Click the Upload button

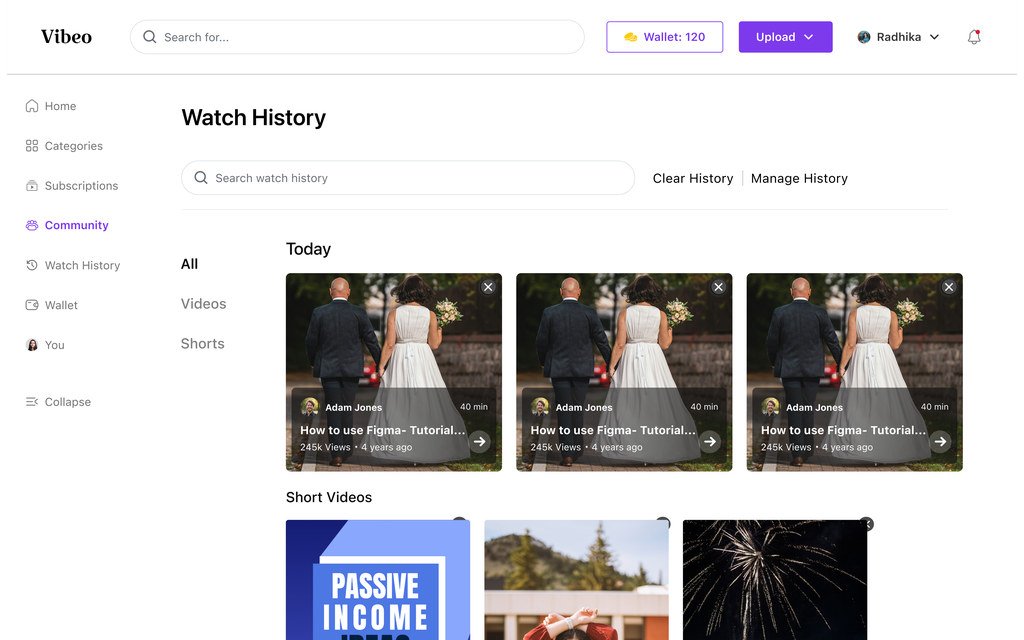pyautogui.click(x=785, y=37)
